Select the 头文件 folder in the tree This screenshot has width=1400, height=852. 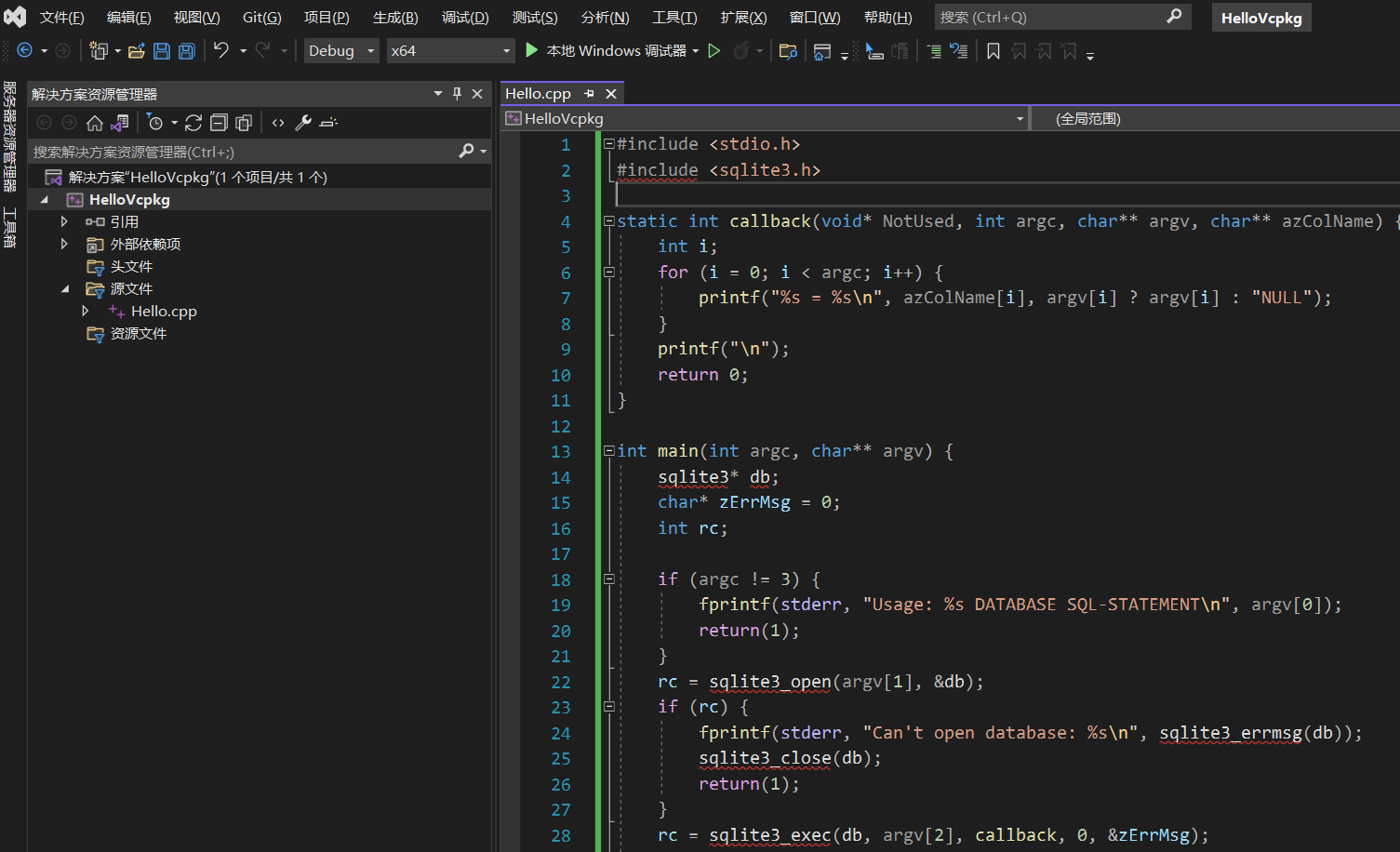pos(131,267)
